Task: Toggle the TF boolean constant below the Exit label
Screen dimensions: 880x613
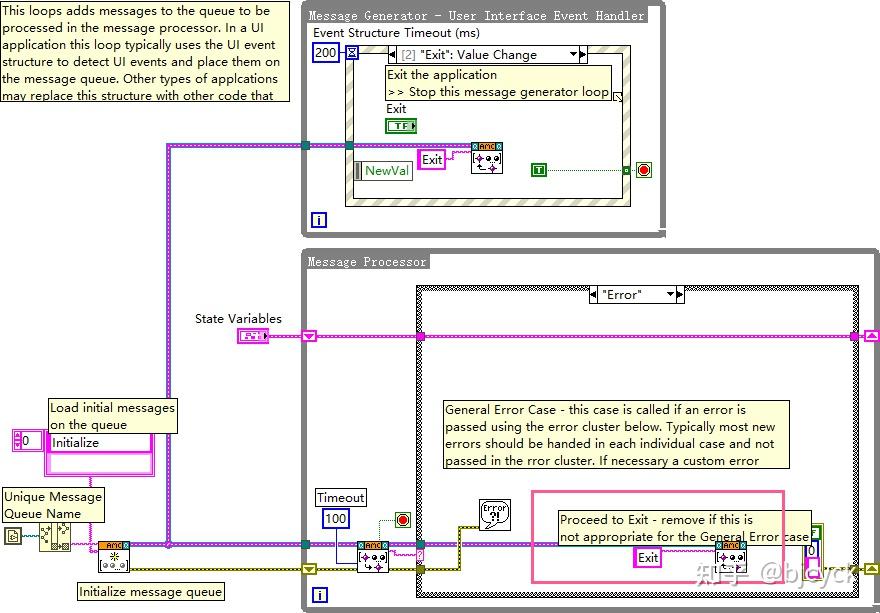Action: [400, 126]
